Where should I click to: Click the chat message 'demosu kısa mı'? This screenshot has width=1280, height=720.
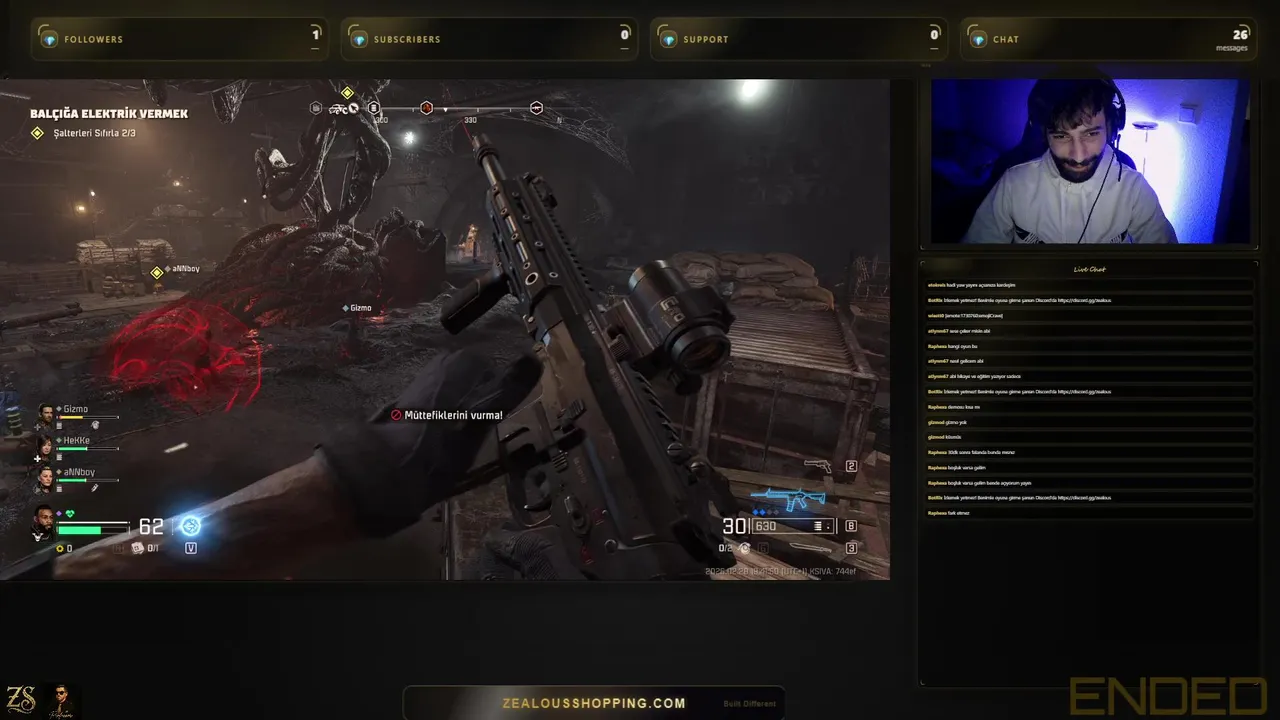[963, 407]
